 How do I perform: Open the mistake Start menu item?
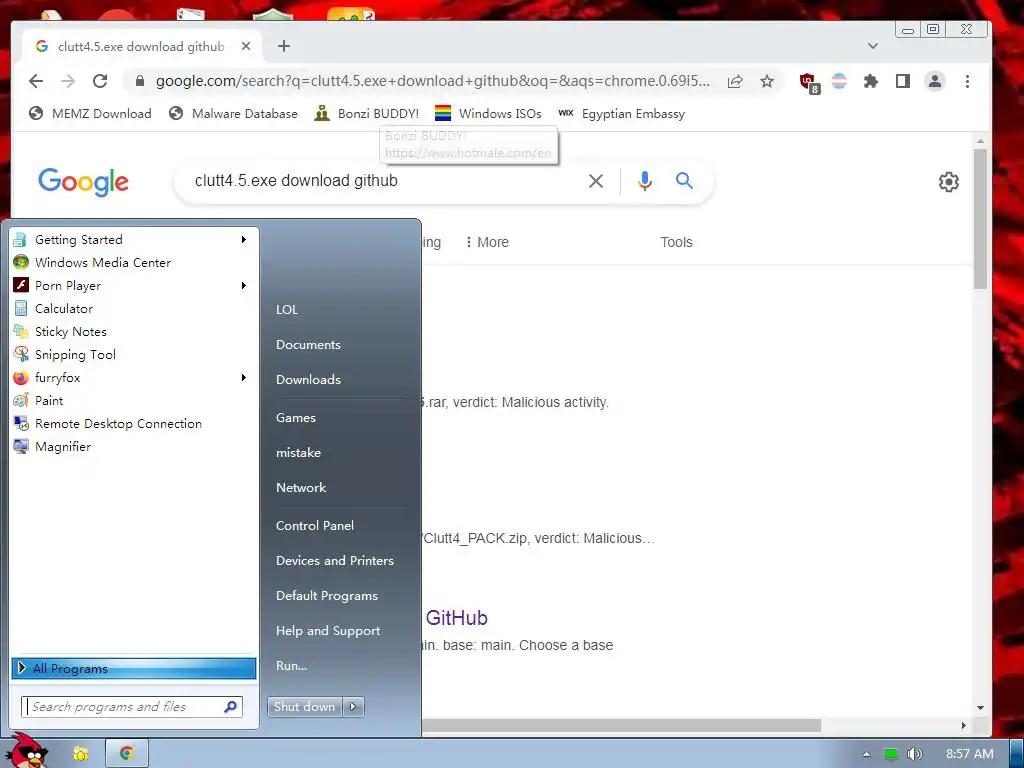coord(298,453)
